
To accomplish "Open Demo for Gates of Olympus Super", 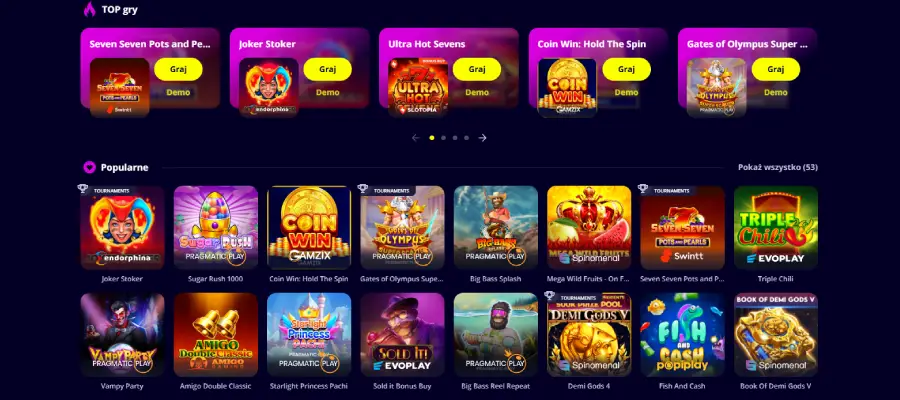I will tap(775, 92).
